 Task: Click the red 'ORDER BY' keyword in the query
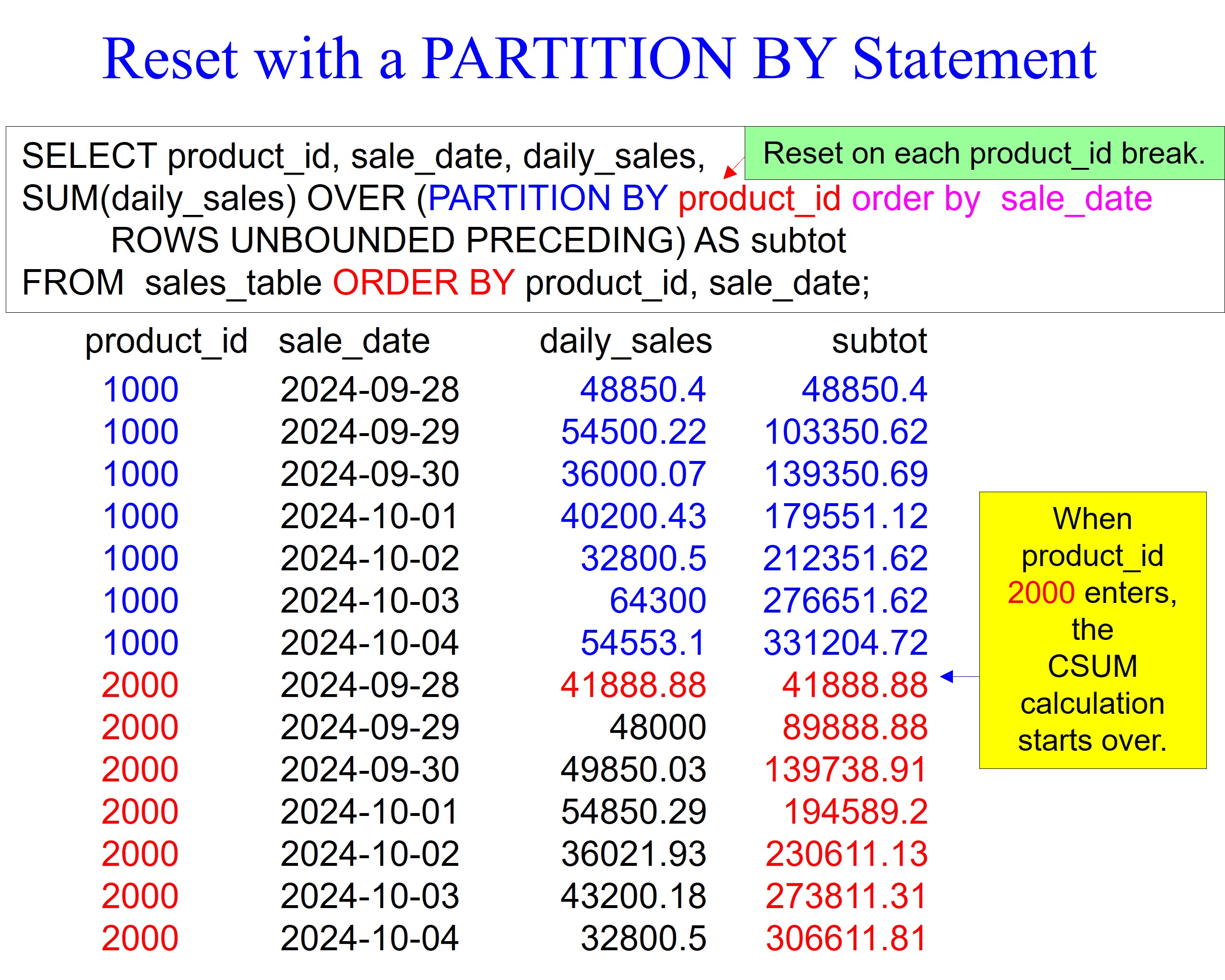(x=424, y=283)
